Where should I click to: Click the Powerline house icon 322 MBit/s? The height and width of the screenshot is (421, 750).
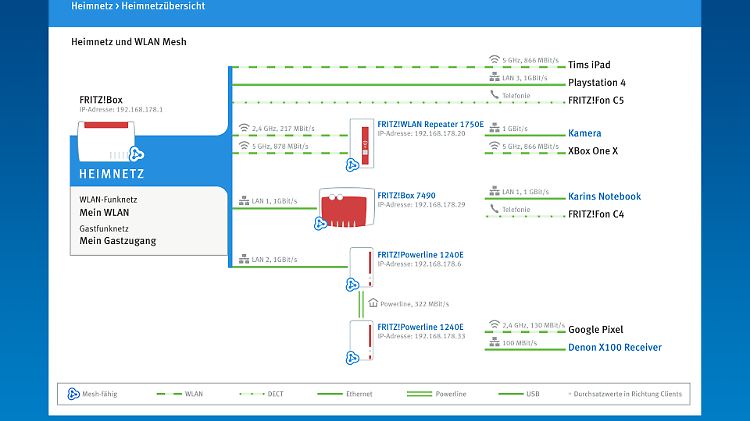[373, 303]
